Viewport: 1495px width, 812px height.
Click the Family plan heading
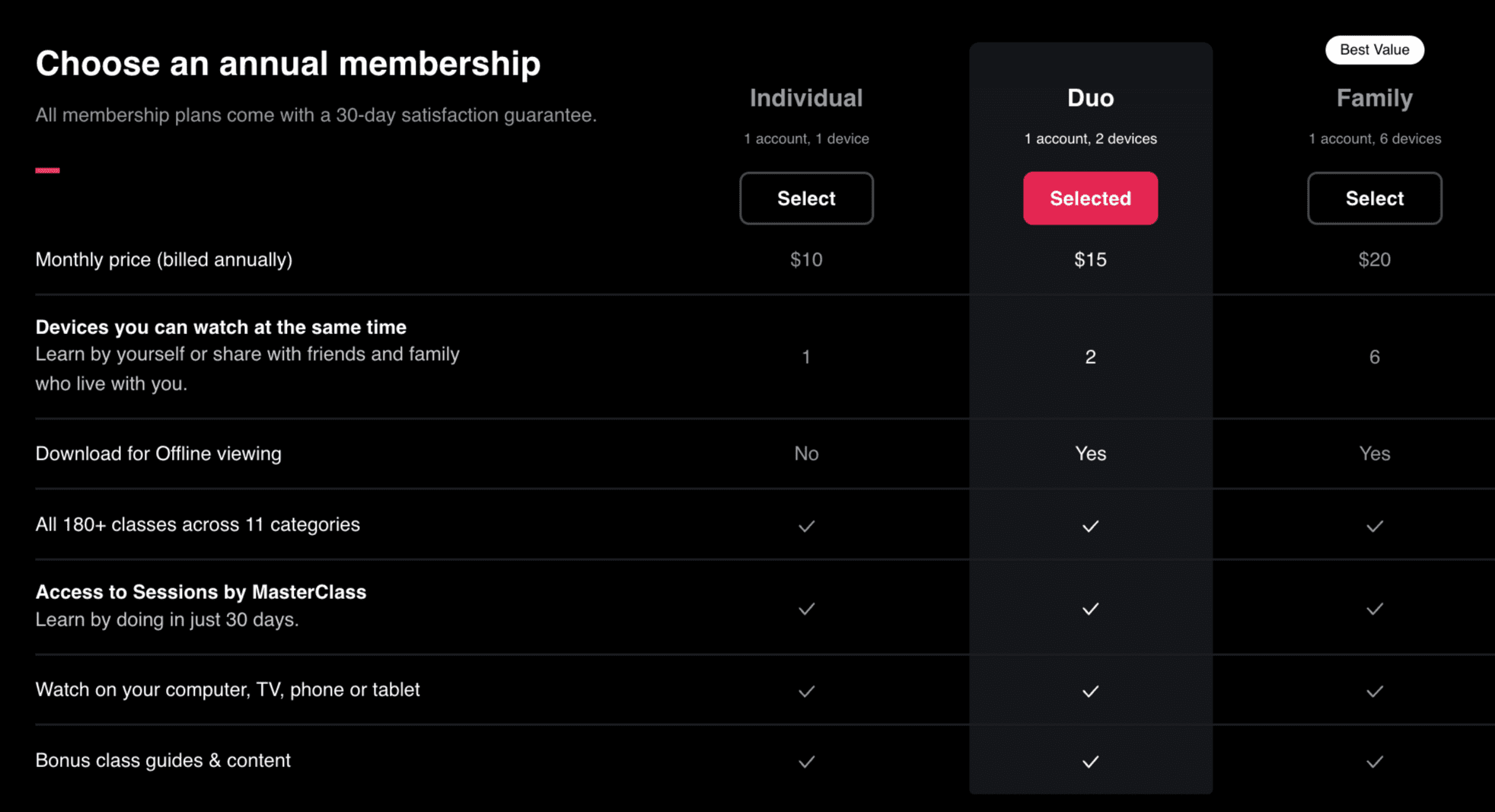tap(1374, 98)
